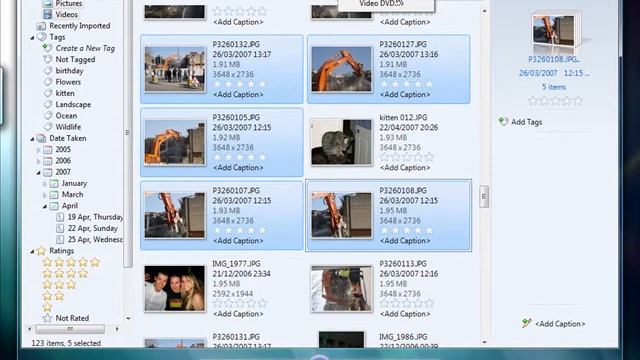Click the gallery vertical scrollbar thumb
This screenshot has height=360, width=640.
coord(484,196)
